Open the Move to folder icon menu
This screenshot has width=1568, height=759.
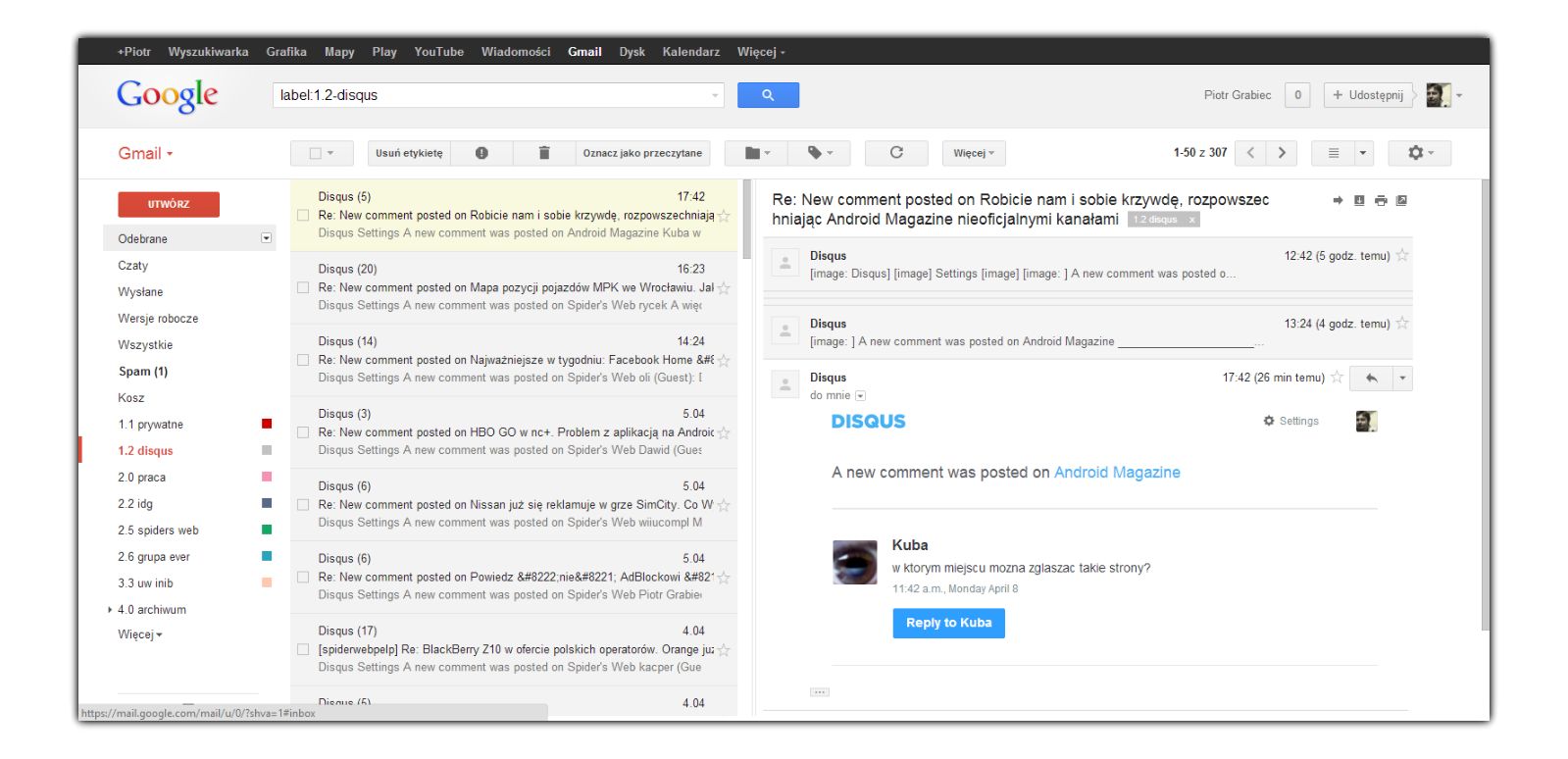pos(757,153)
